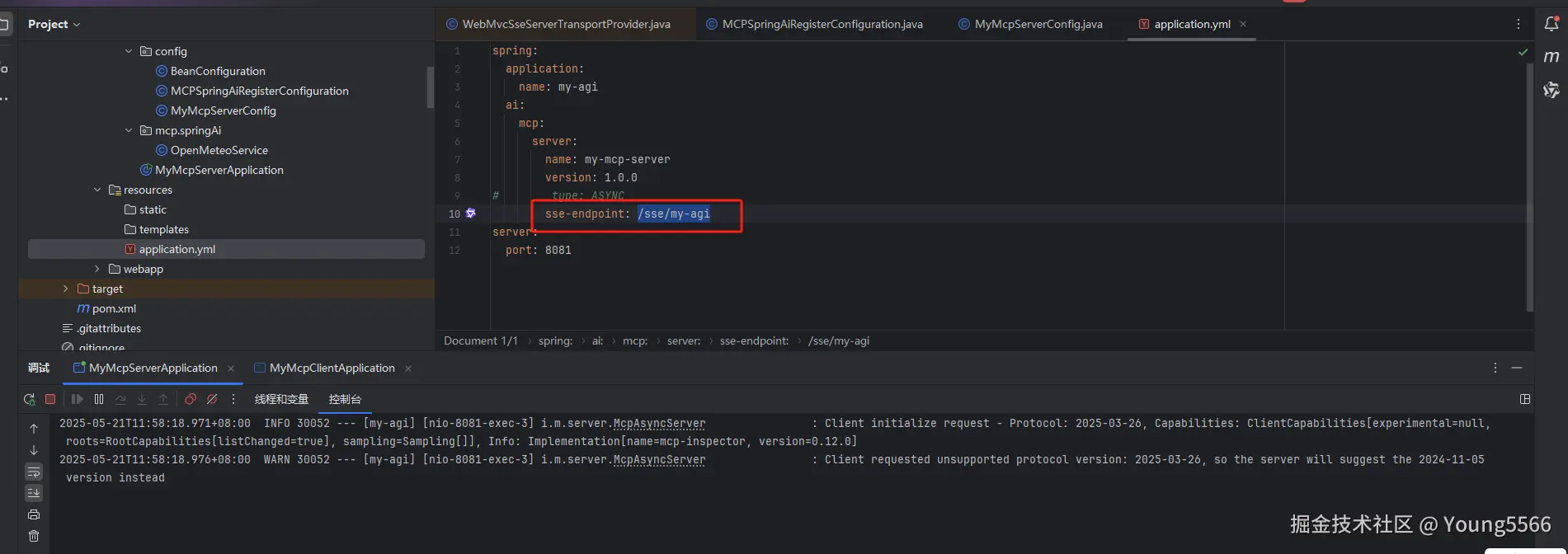Click the Step Out icon
Viewport: 1568px width, 554px height.
click(x=163, y=399)
